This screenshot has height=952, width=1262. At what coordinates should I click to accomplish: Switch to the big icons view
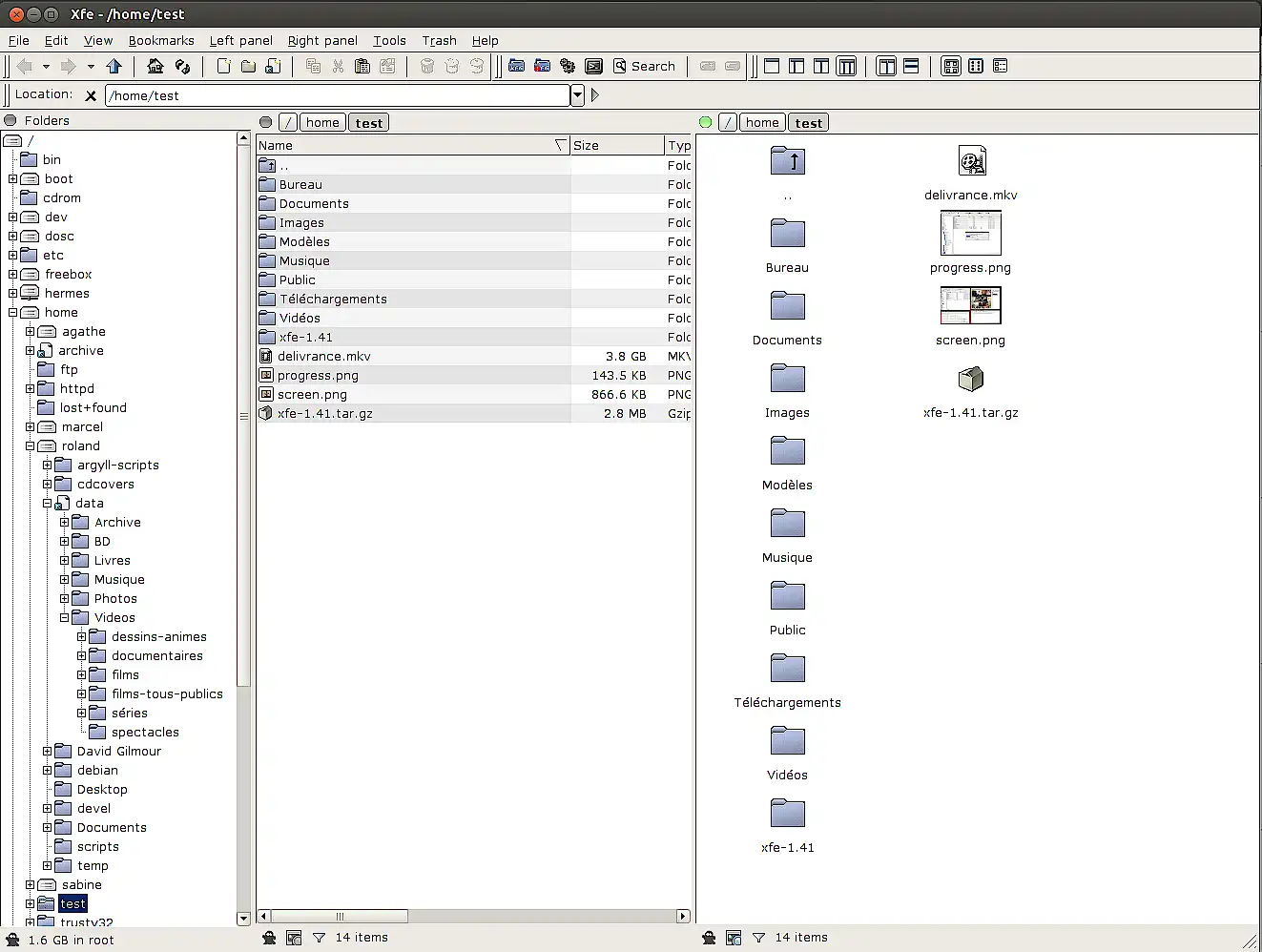(x=951, y=67)
